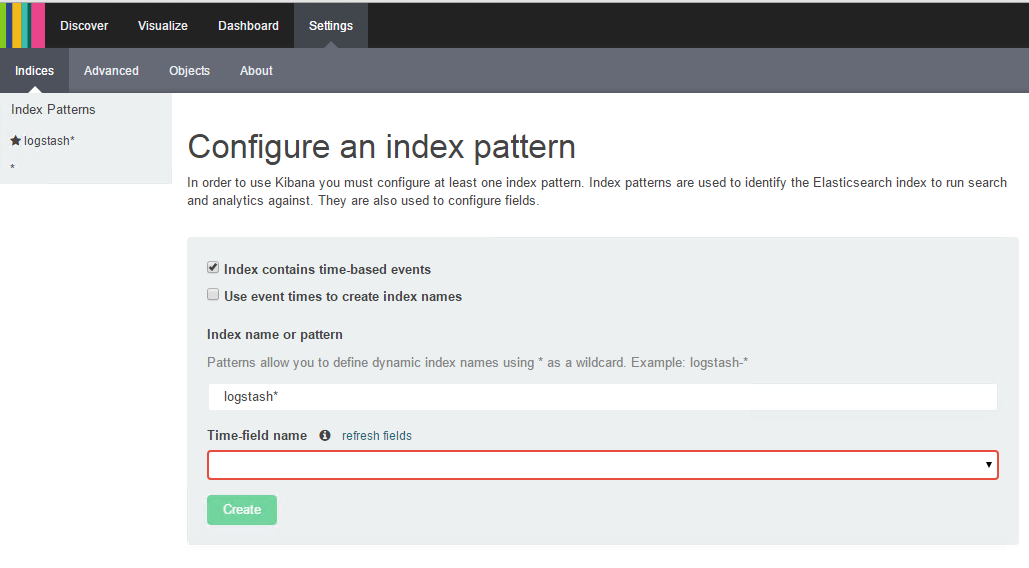Screen dimensions: 1029x568
Task: Click the Configure an index pattern heading
Action: (381, 146)
